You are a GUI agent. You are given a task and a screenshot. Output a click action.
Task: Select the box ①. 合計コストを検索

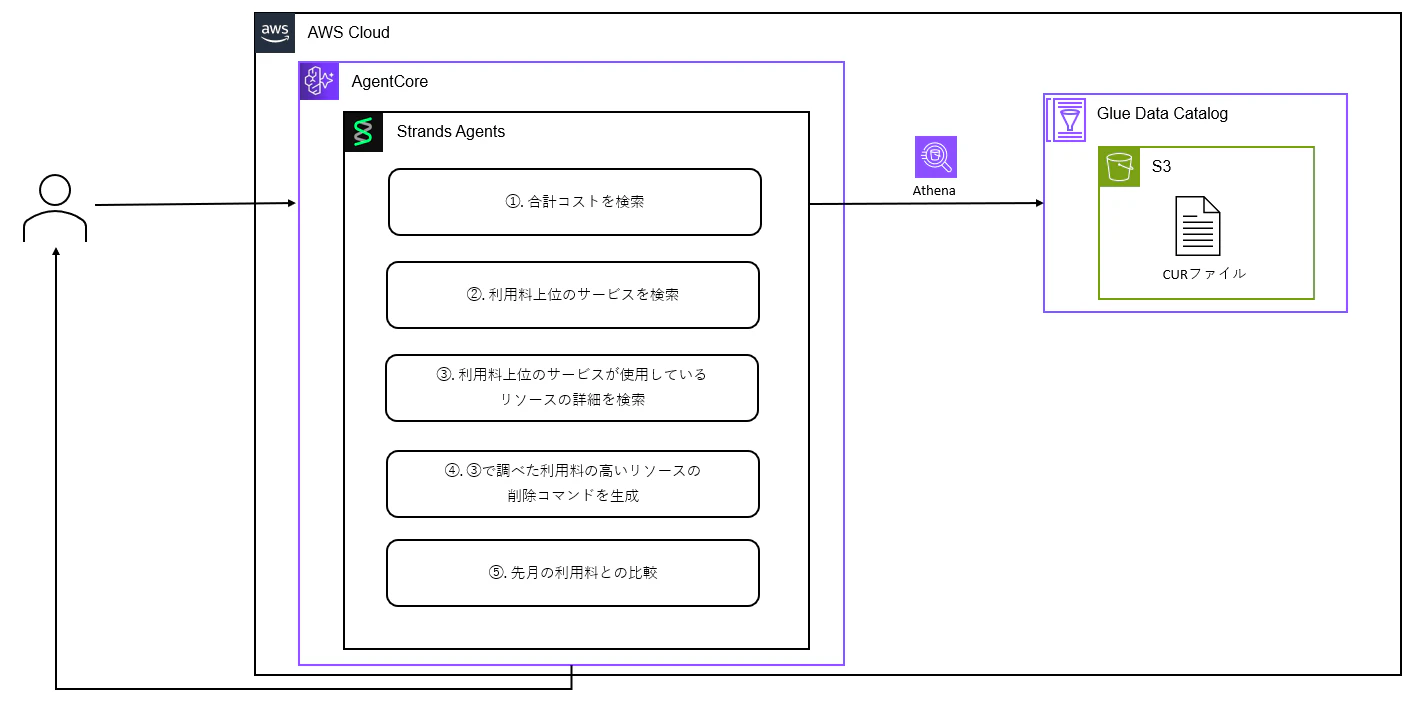click(575, 202)
